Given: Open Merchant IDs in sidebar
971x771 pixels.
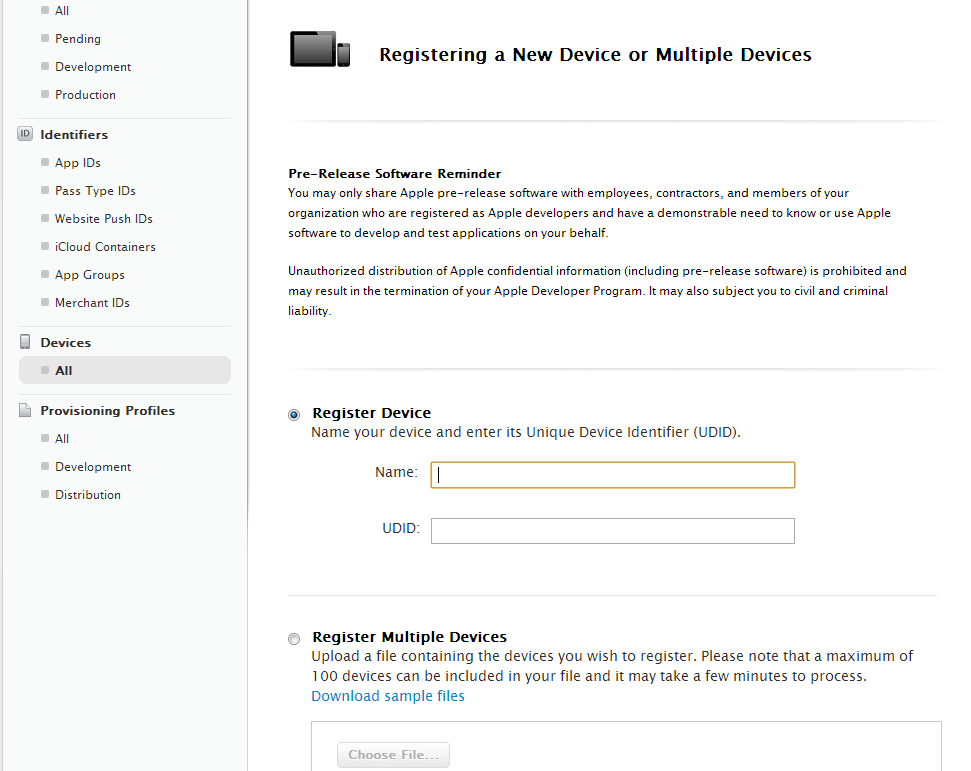Looking at the screenshot, I should [92, 302].
